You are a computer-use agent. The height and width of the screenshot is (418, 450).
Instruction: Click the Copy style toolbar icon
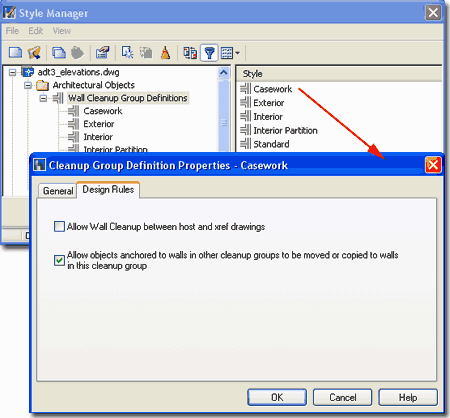[59, 52]
